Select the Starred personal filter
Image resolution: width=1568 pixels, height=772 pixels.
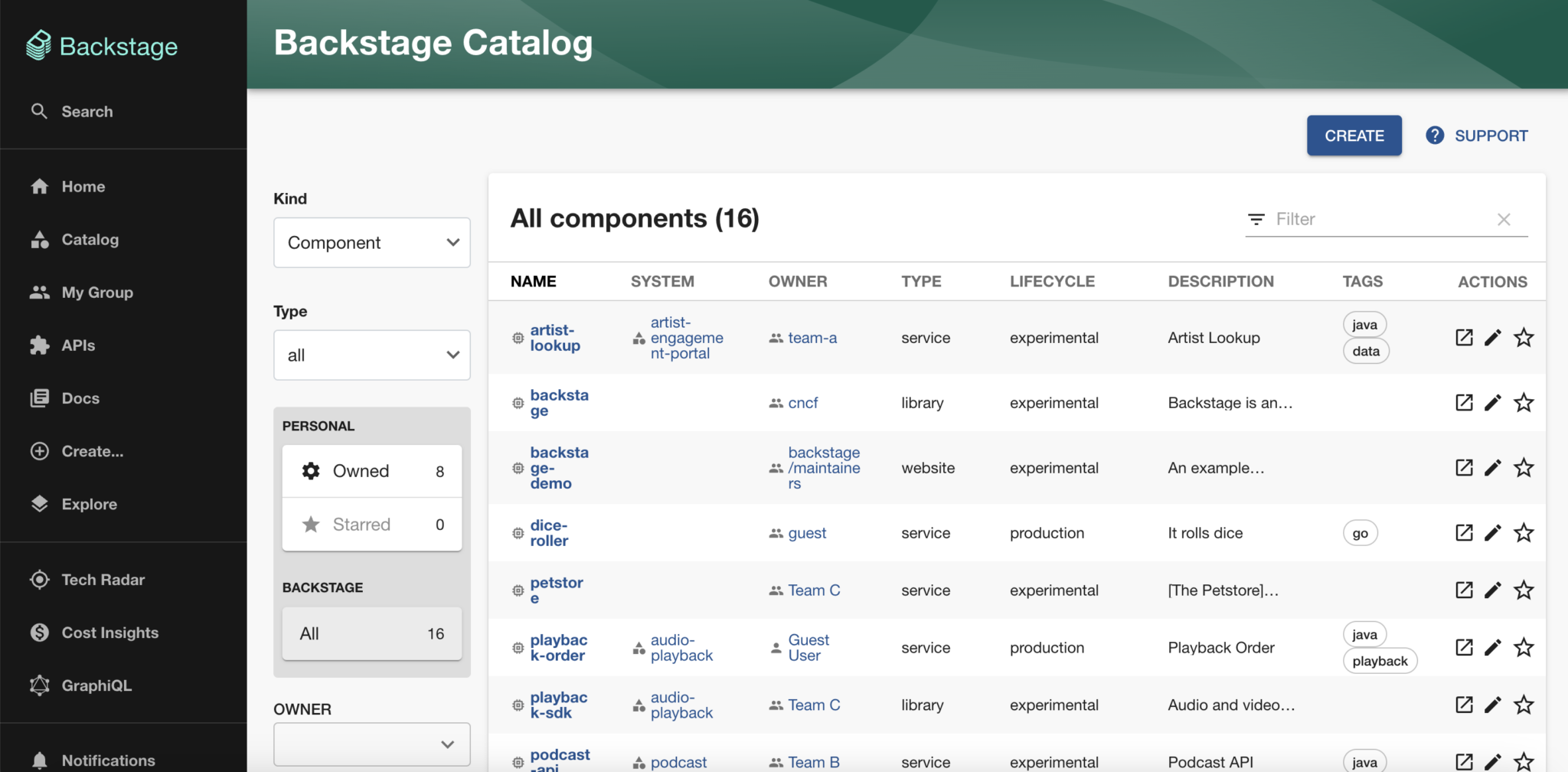point(372,525)
